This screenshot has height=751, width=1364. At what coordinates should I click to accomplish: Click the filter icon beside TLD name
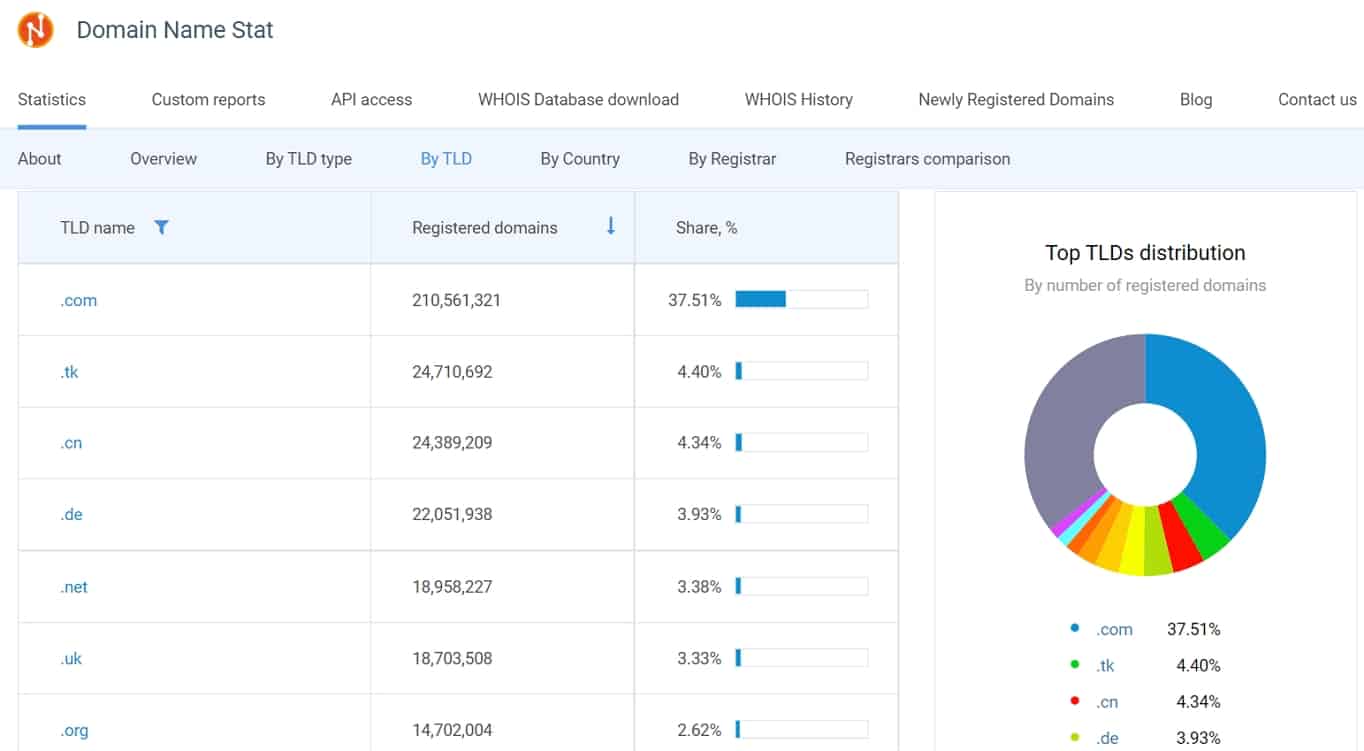click(161, 228)
